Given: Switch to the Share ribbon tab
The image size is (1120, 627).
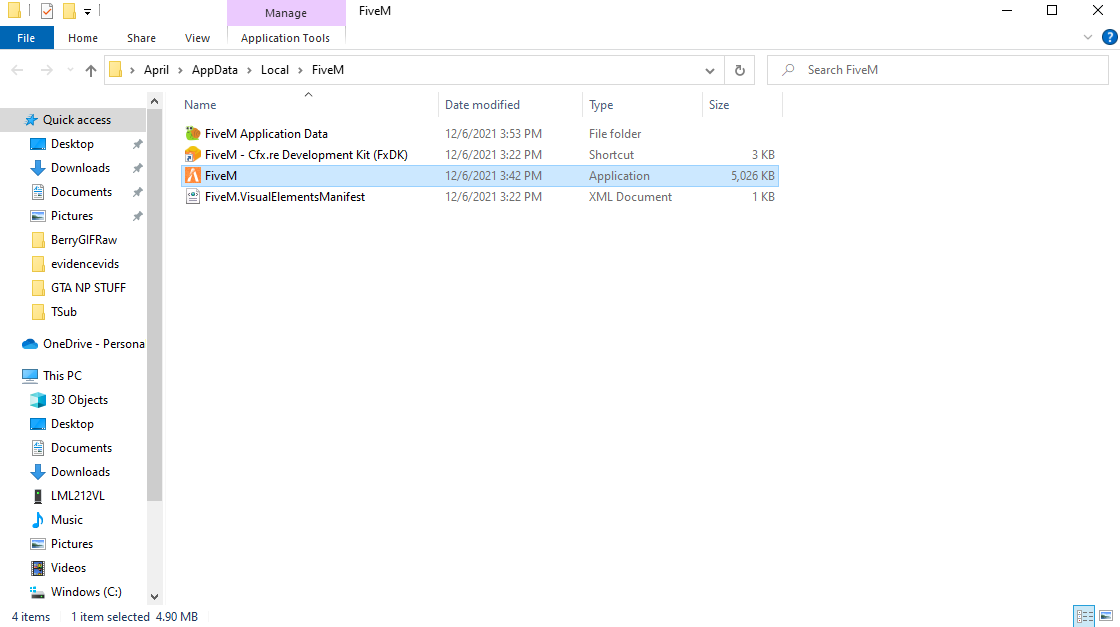Looking at the screenshot, I should point(141,38).
